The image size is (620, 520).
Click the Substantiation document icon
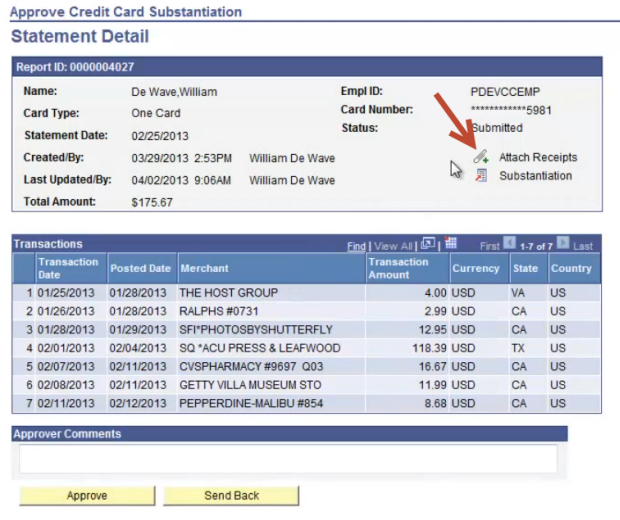point(481,176)
